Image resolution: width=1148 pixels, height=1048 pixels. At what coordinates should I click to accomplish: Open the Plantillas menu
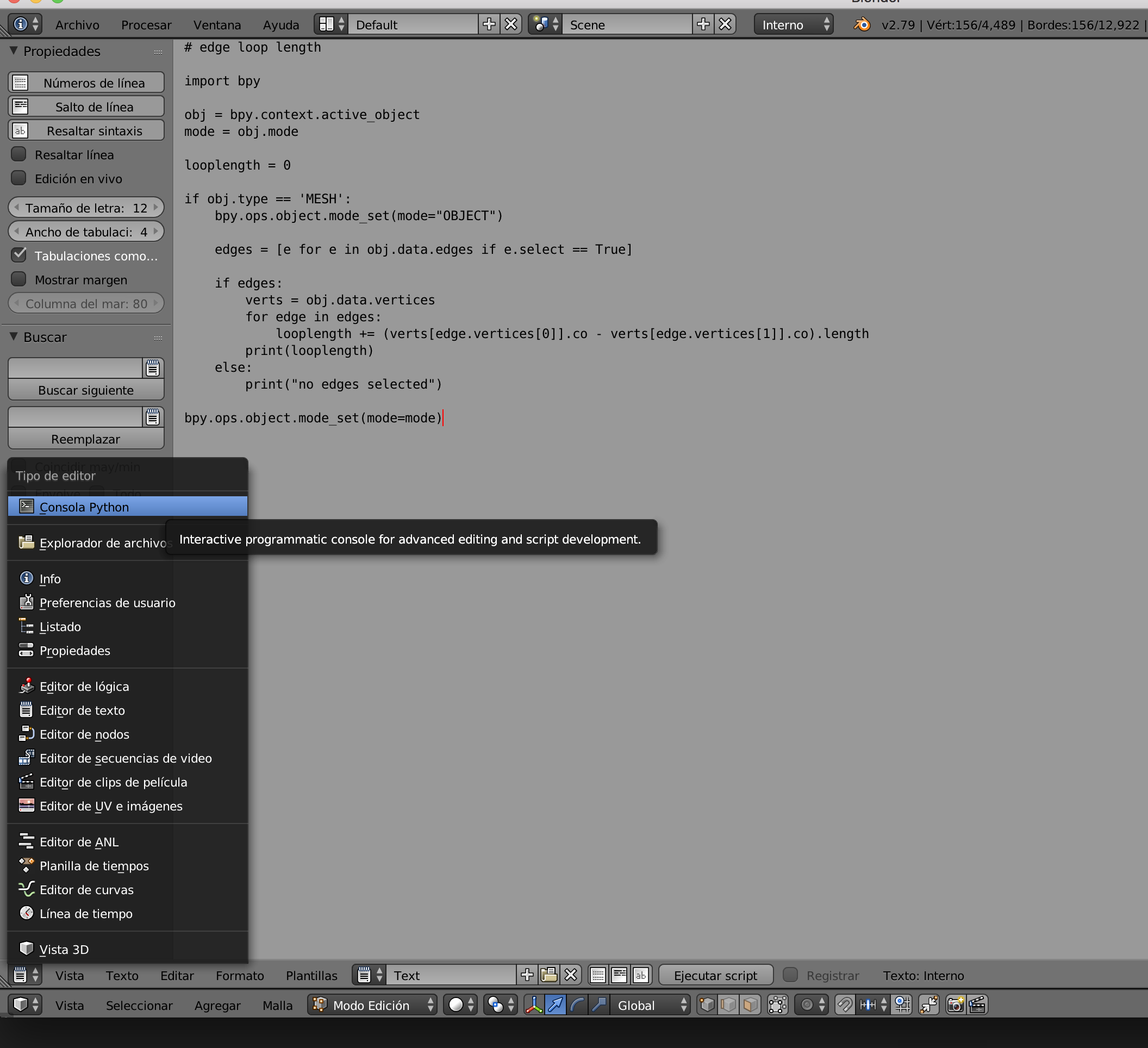coord(311,975)
